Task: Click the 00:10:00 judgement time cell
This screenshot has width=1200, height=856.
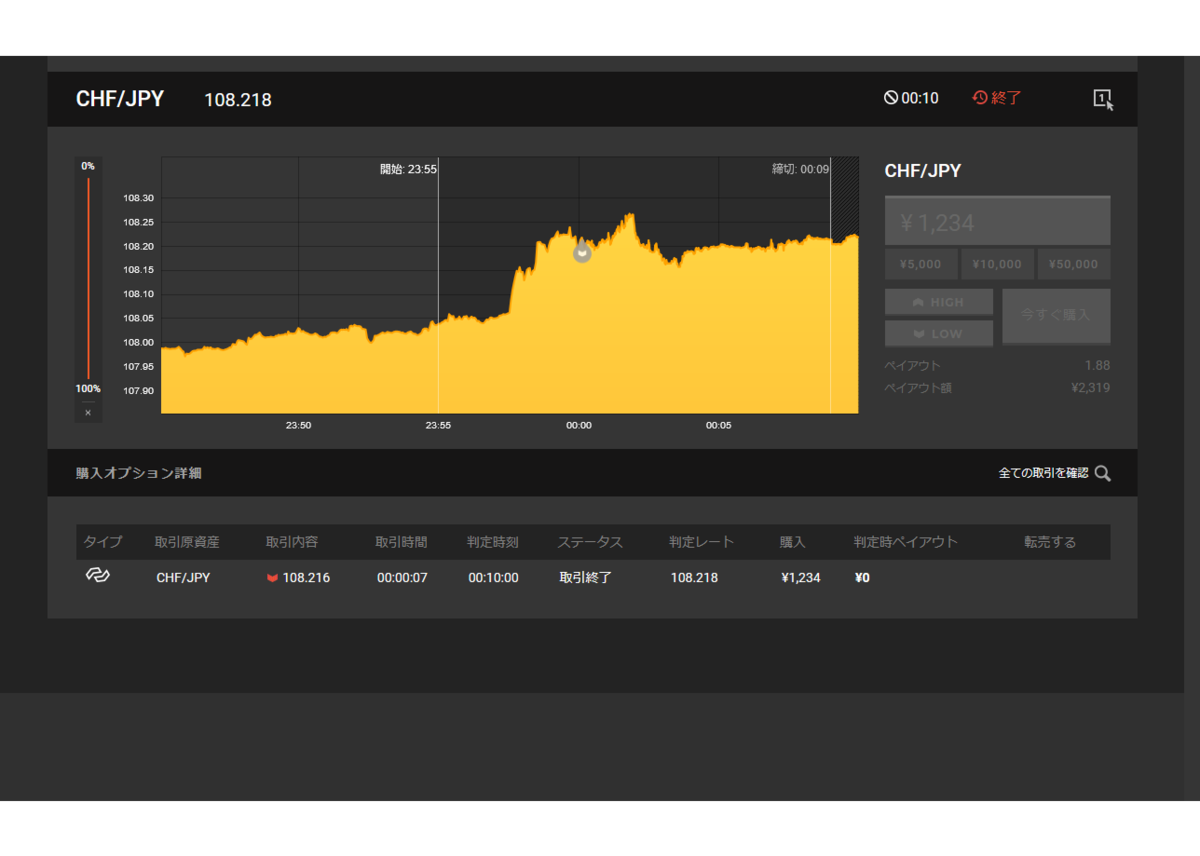Action: [493, 577]
